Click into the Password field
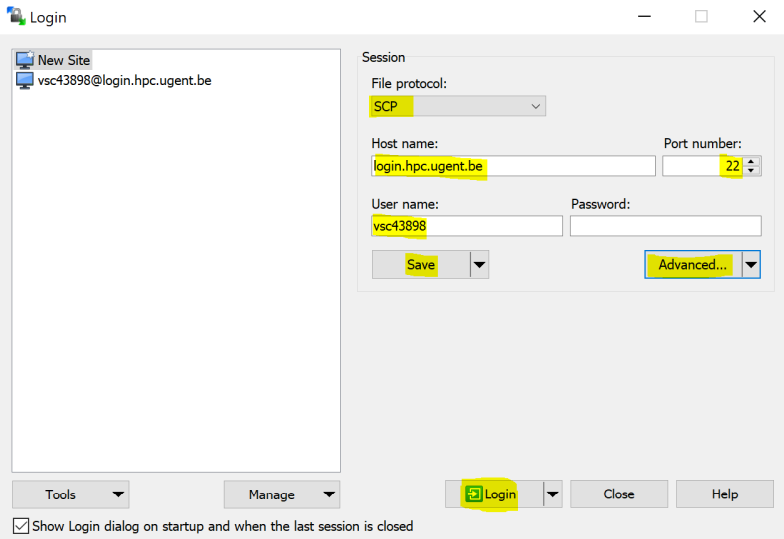The width and height of the screenshot is (784, 539). point(665,226)
